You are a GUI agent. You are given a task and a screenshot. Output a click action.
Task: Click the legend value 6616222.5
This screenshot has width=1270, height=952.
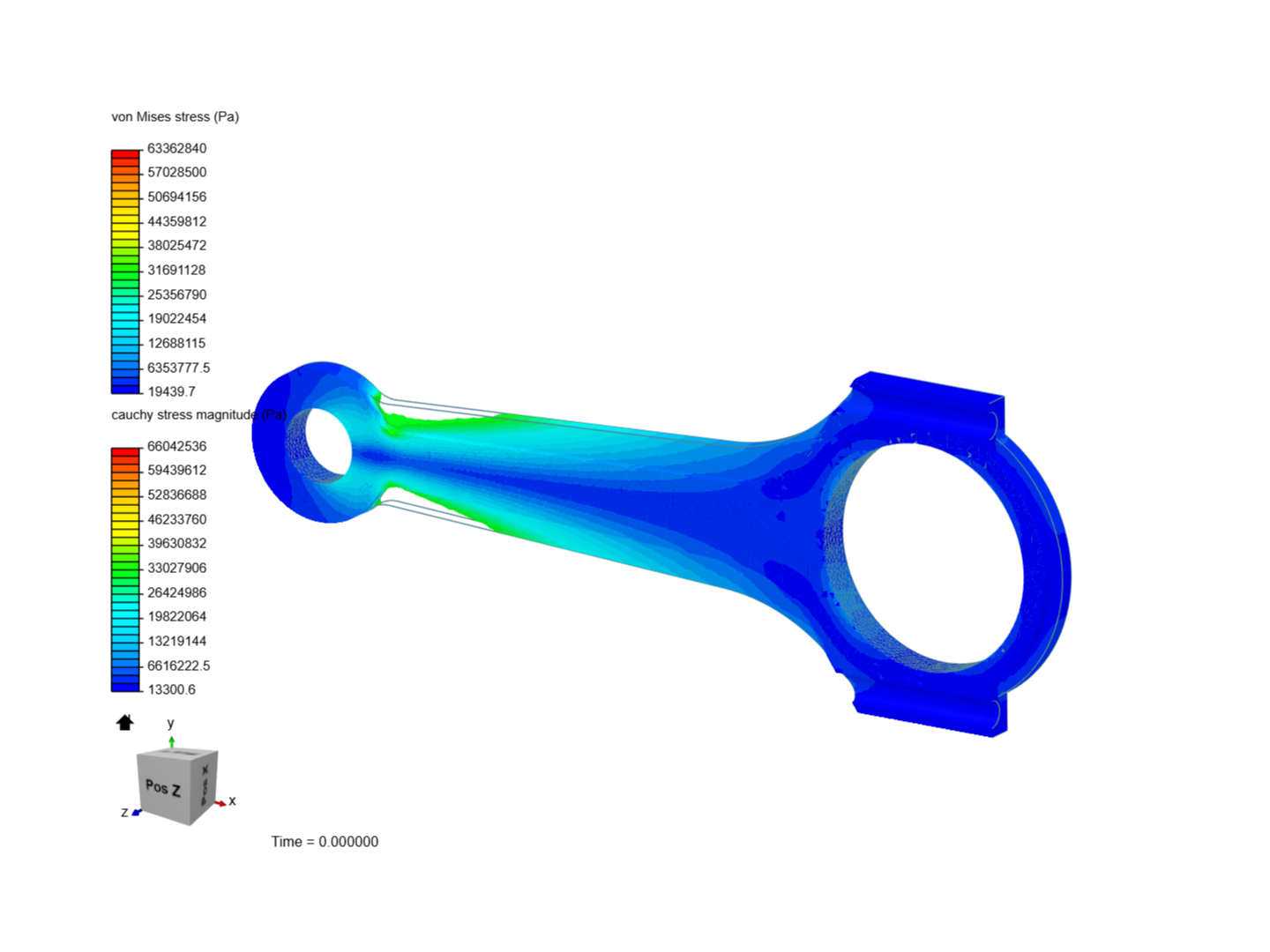[x=178, y=666]
